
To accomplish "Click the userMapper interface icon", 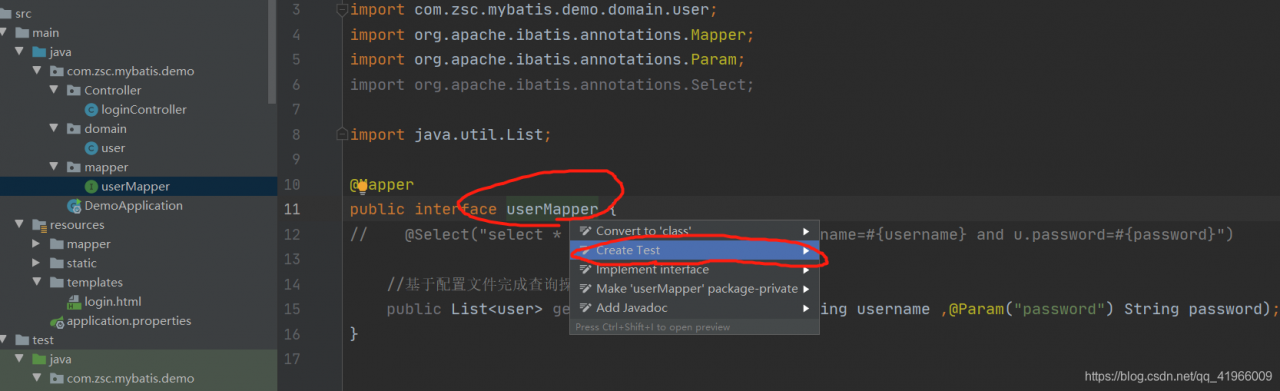I will 92,187.
